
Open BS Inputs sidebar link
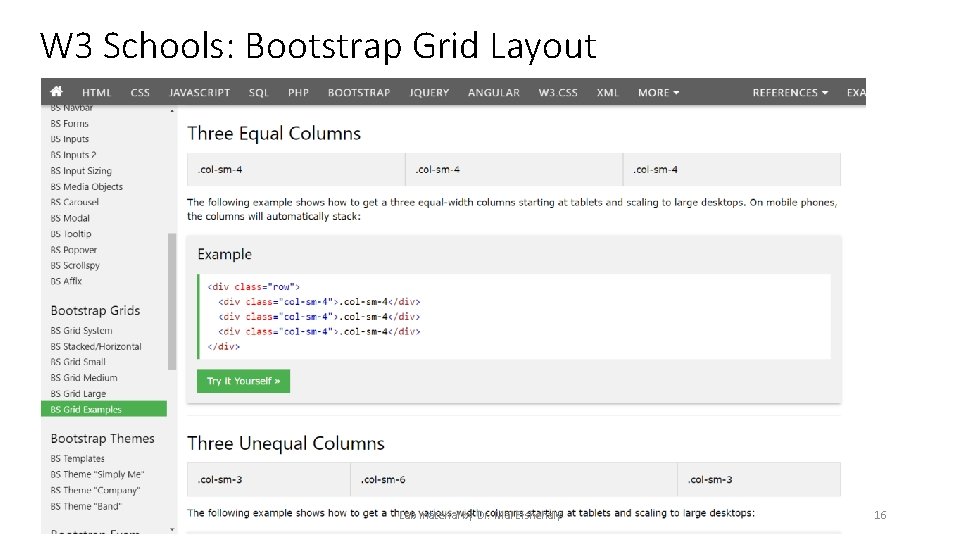click(x=69, y=139)
